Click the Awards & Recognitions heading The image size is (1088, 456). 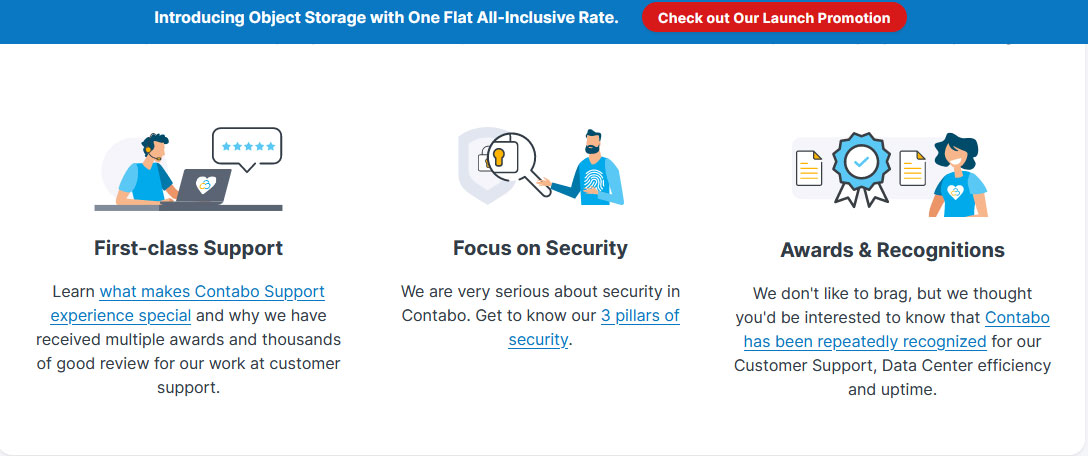pyautogui.click(x=892, y=250)
